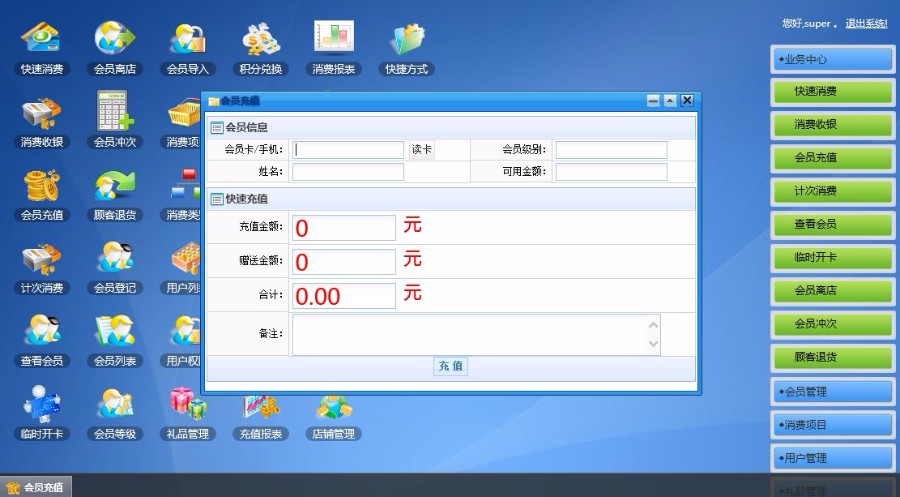Open the 消费报表 desktop icon
This screenshot has height=497, width=900.
pos(333,49)
